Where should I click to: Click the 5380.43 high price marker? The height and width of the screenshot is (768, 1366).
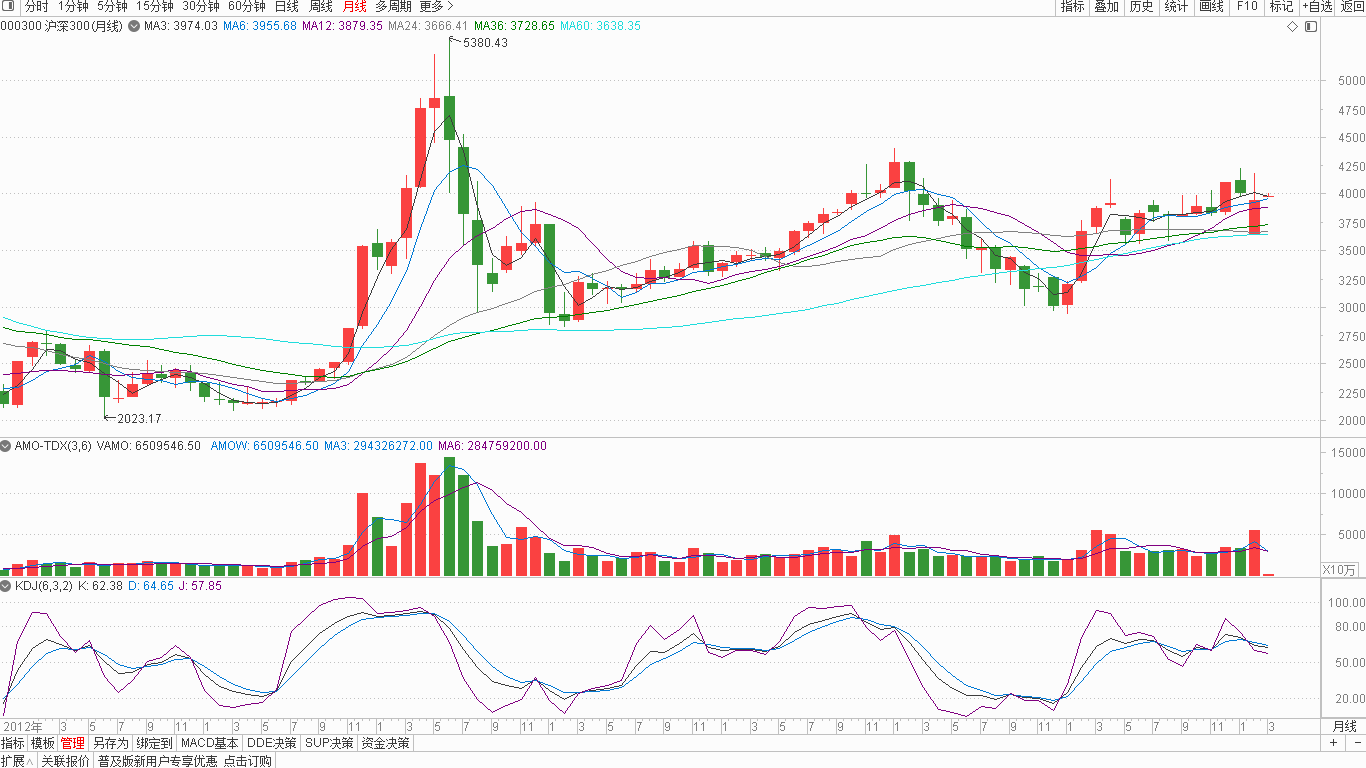coord(485,43)
